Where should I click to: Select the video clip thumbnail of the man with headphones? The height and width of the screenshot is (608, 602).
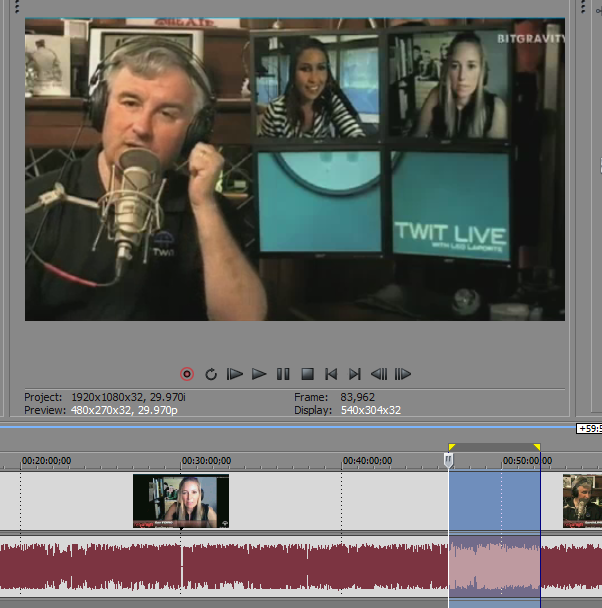point(582,501)
